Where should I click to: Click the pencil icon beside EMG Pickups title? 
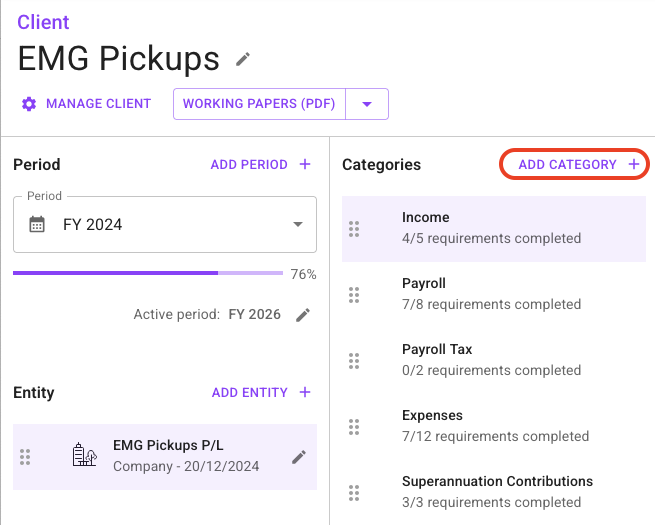click(242, 60)
